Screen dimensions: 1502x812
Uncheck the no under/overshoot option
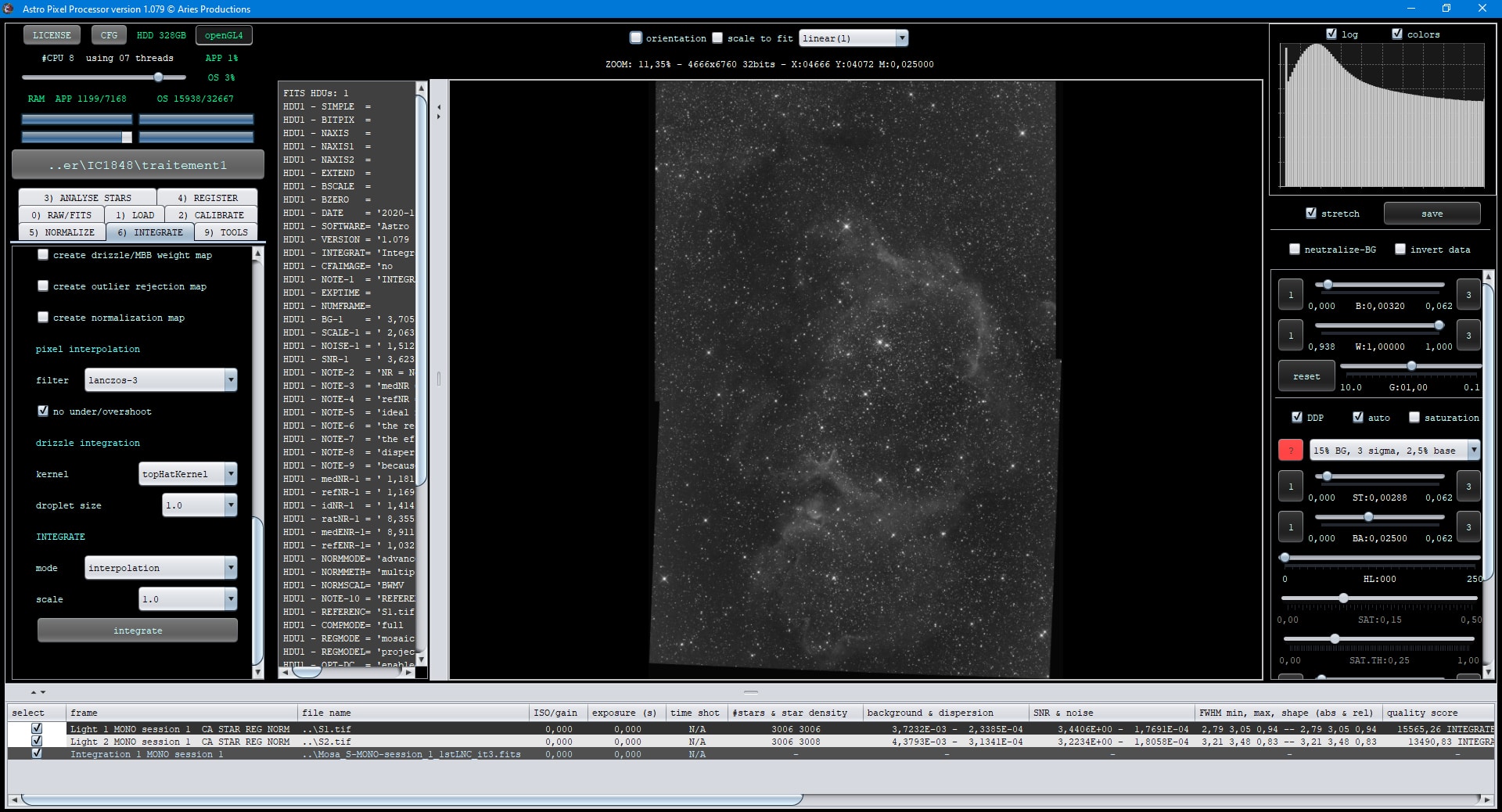[x=43, y=411]
